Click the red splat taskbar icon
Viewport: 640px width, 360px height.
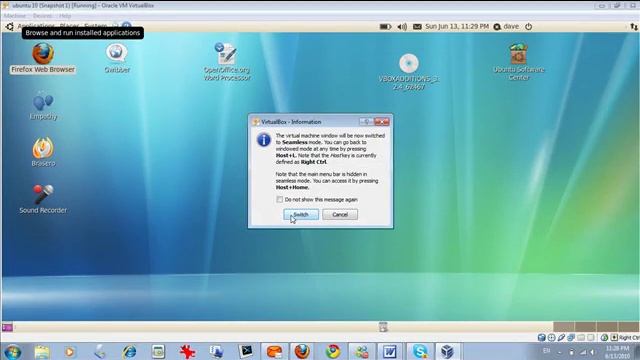[x=187, y=352]
